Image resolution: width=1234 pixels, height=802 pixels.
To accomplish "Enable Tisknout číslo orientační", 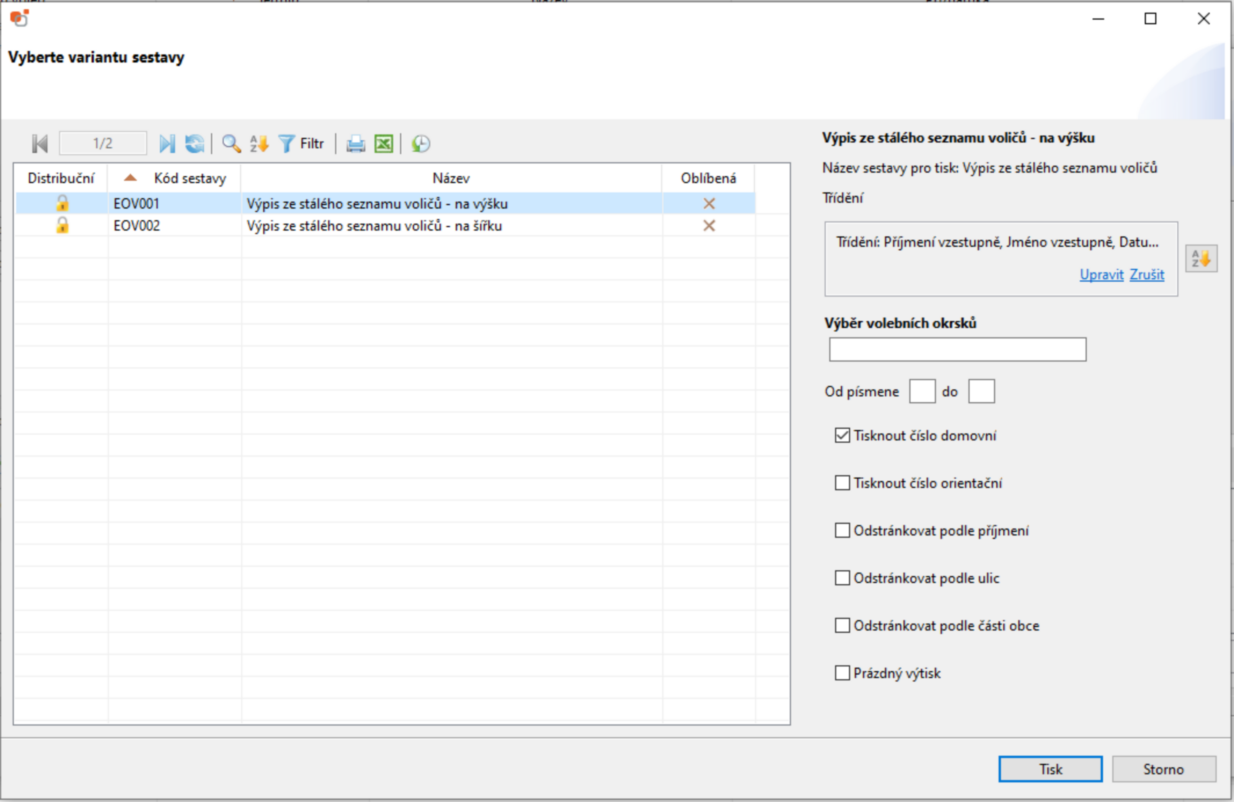I will 842,483.
